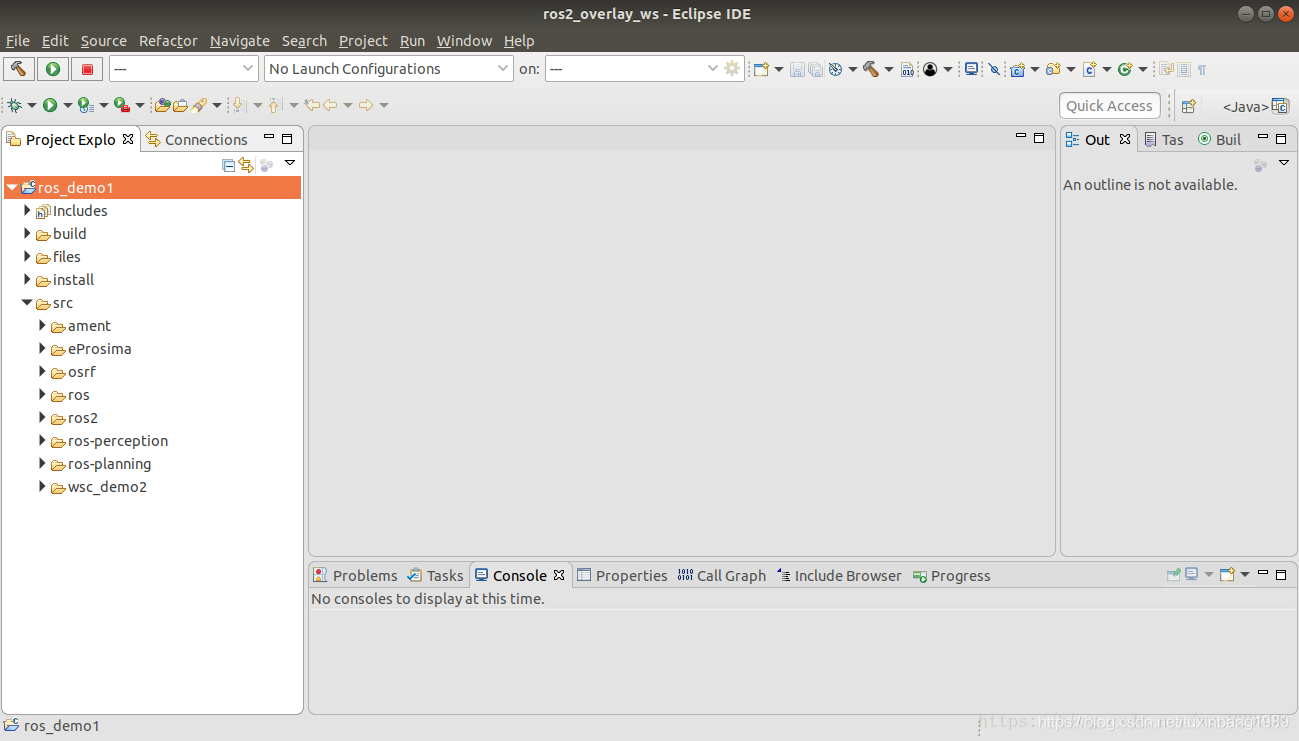This screenshot has width=1299, height=741.
Task: Click the Open Perspective icon
Action: coord(1188,106)
